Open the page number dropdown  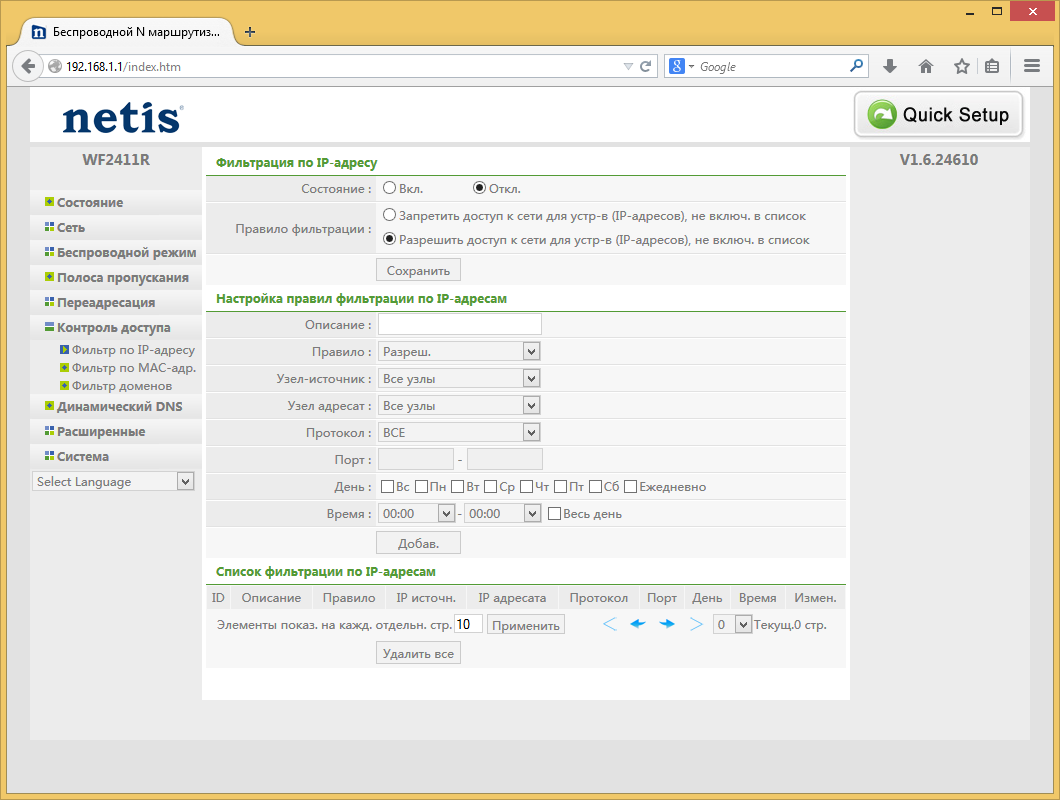733,624
